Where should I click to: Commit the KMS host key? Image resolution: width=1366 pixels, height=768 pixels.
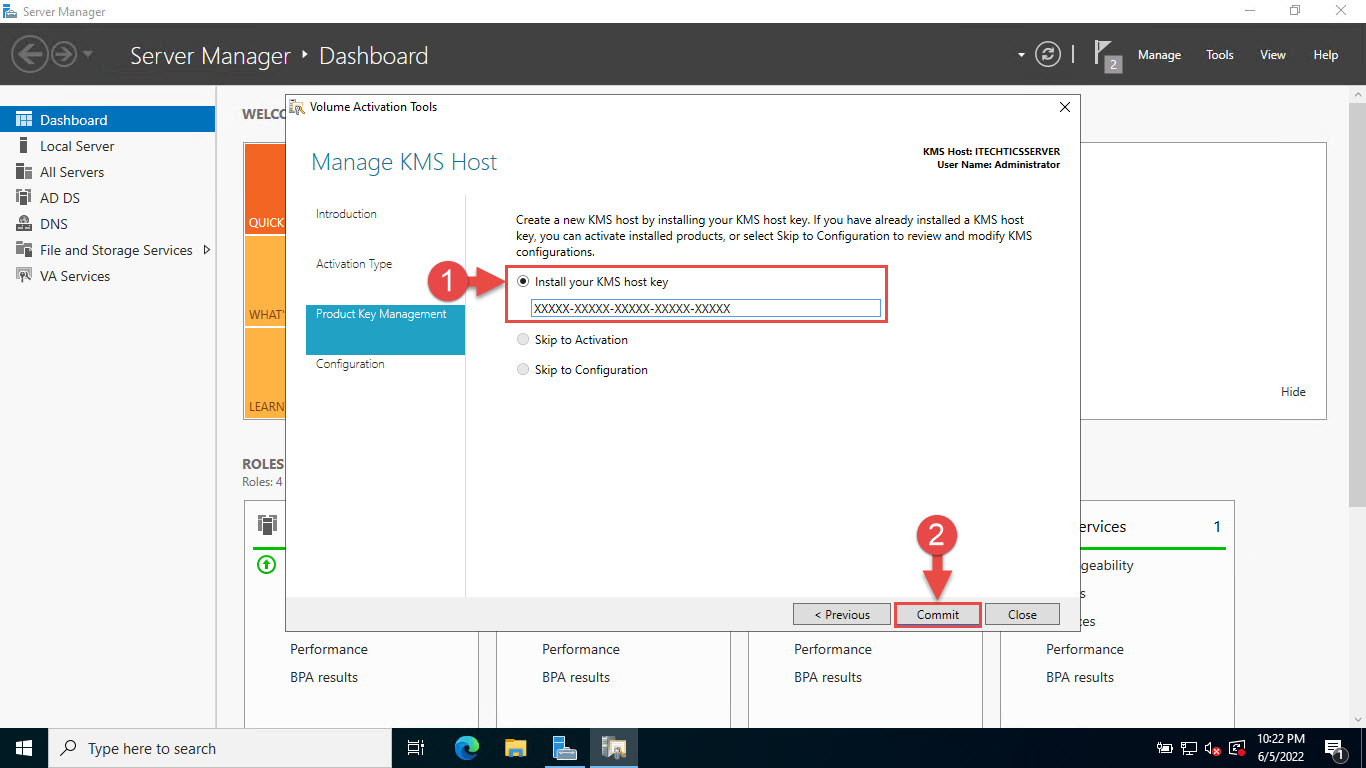tap(937, 614)
